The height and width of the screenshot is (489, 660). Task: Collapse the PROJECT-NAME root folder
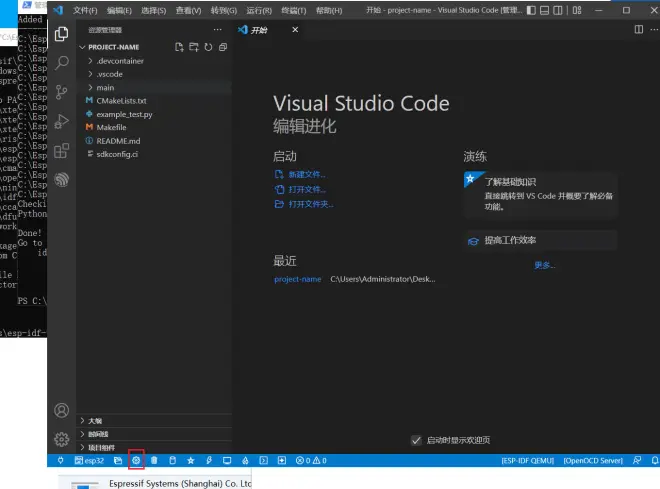coord(82,47)
